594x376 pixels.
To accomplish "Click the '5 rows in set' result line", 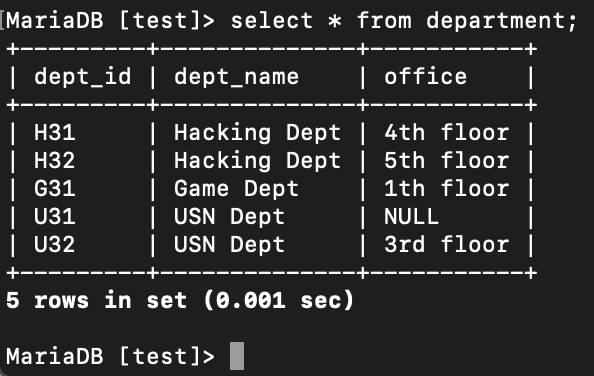I will pos(180,301).
